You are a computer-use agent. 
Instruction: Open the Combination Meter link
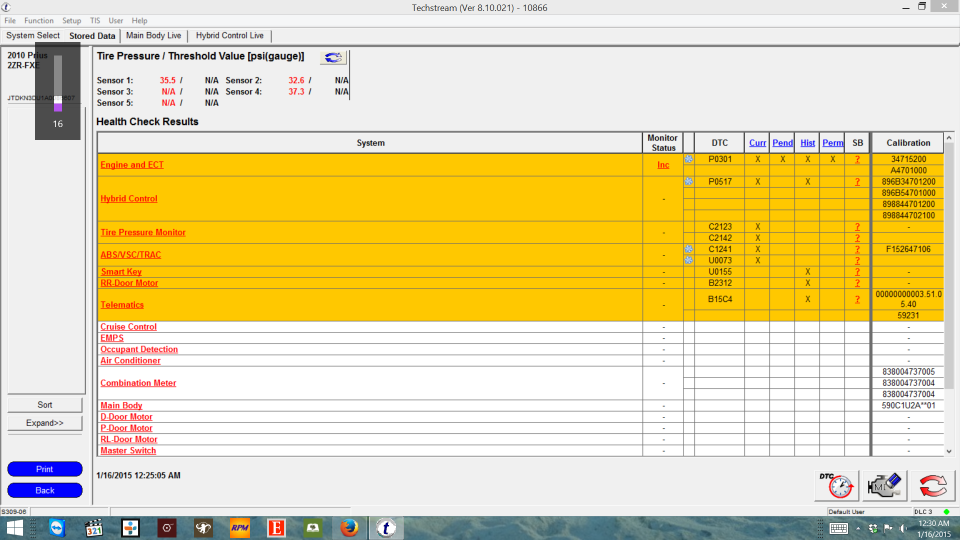click(x=138, y=383)
